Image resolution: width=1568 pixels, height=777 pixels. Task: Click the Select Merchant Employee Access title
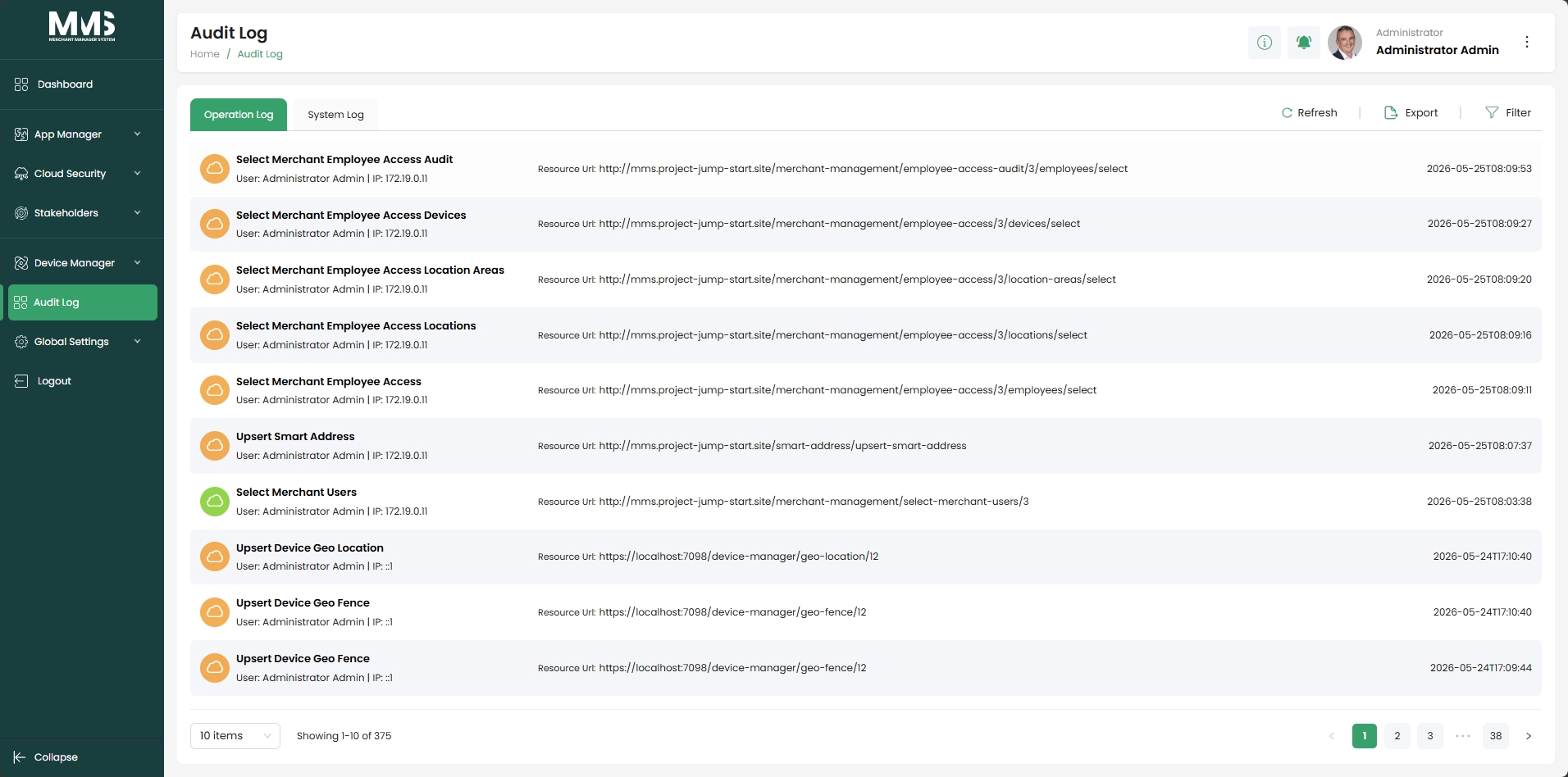coord(329,382)
